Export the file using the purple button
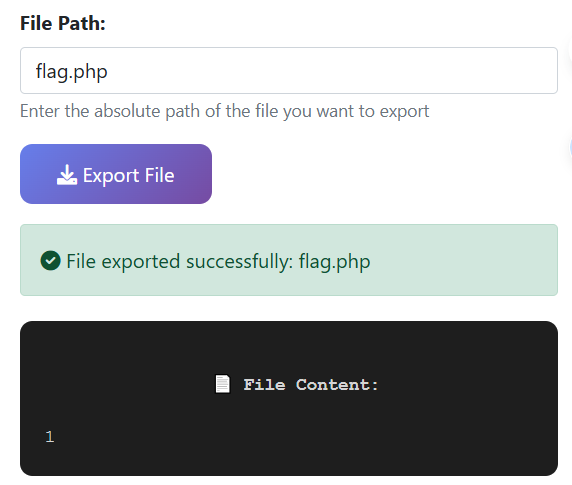The width and height of the screenshot is (572, 485). pyautogui.click(x=116, y=174)
